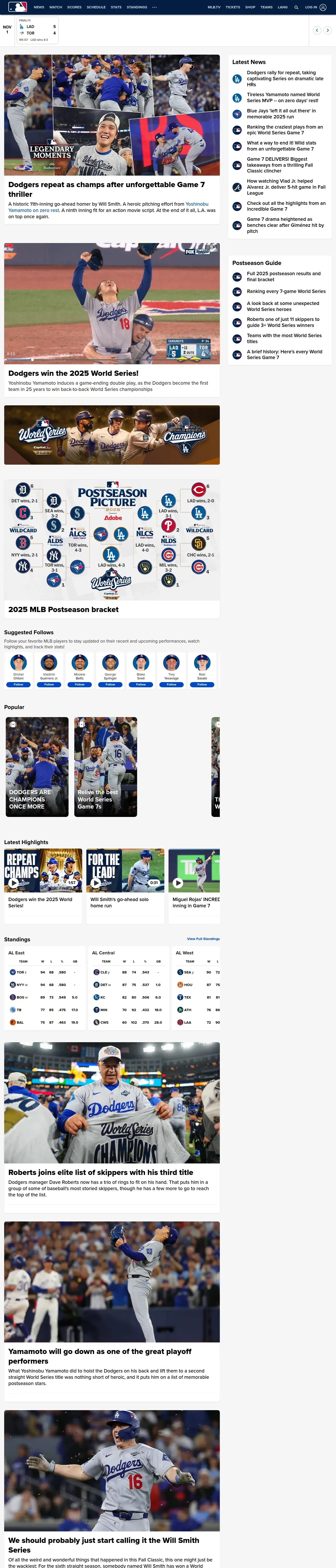Go to the TICKETS link

click(233, 7)
